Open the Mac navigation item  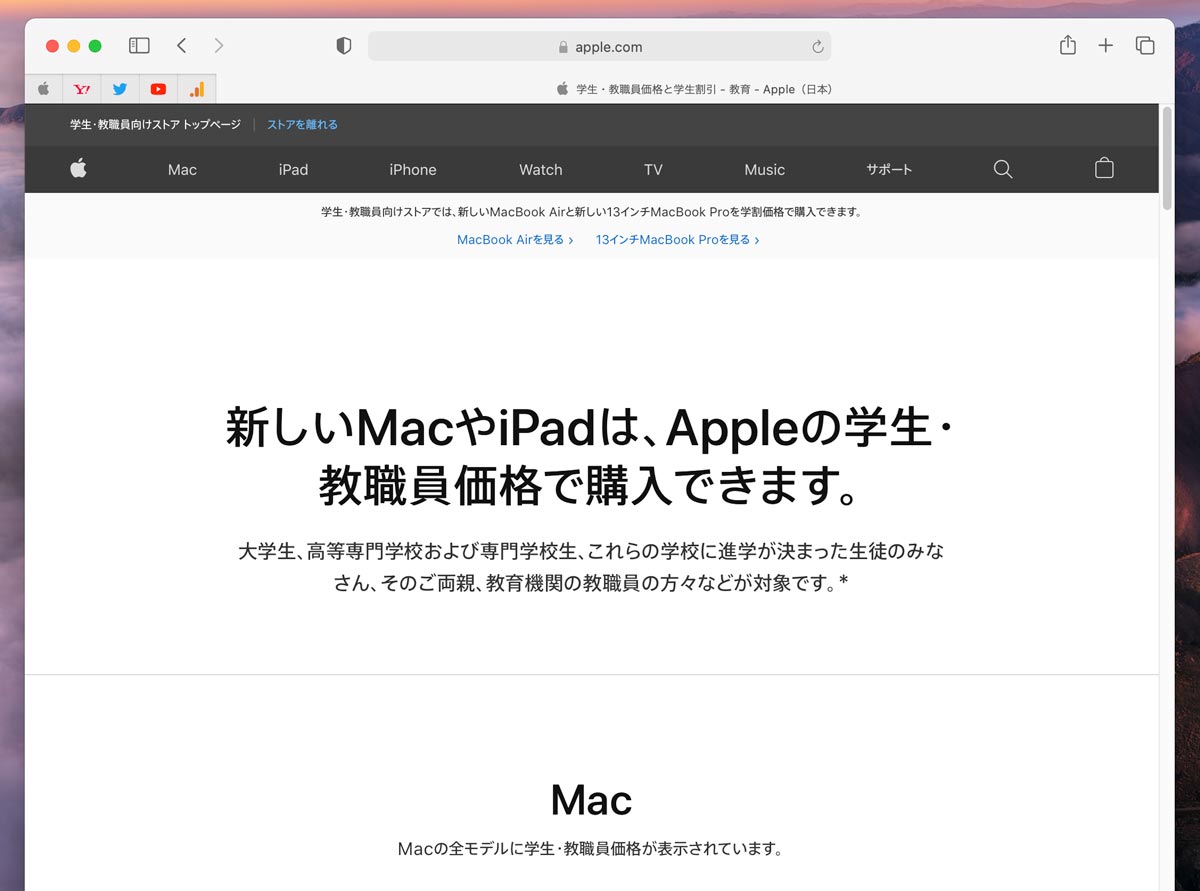(x=182, y=170)
